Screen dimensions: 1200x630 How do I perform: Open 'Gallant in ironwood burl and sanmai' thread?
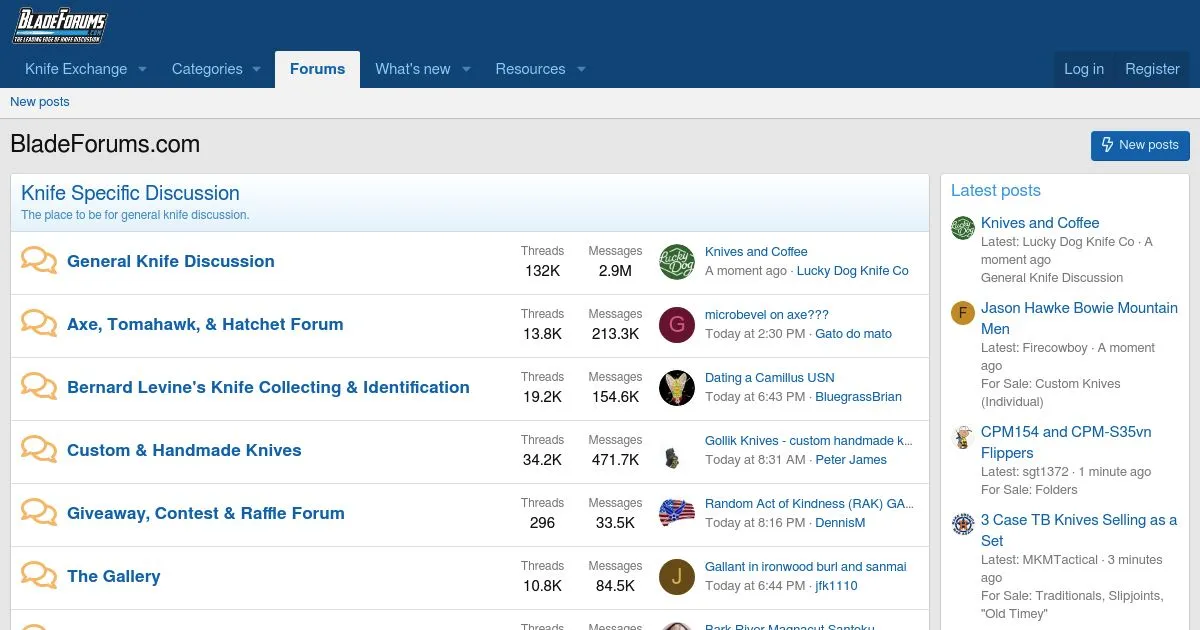(806, 567)
